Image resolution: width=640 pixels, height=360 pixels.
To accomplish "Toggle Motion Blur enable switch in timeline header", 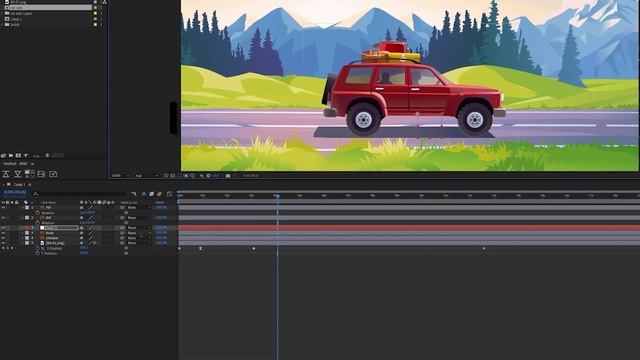I will pos(160,194).
